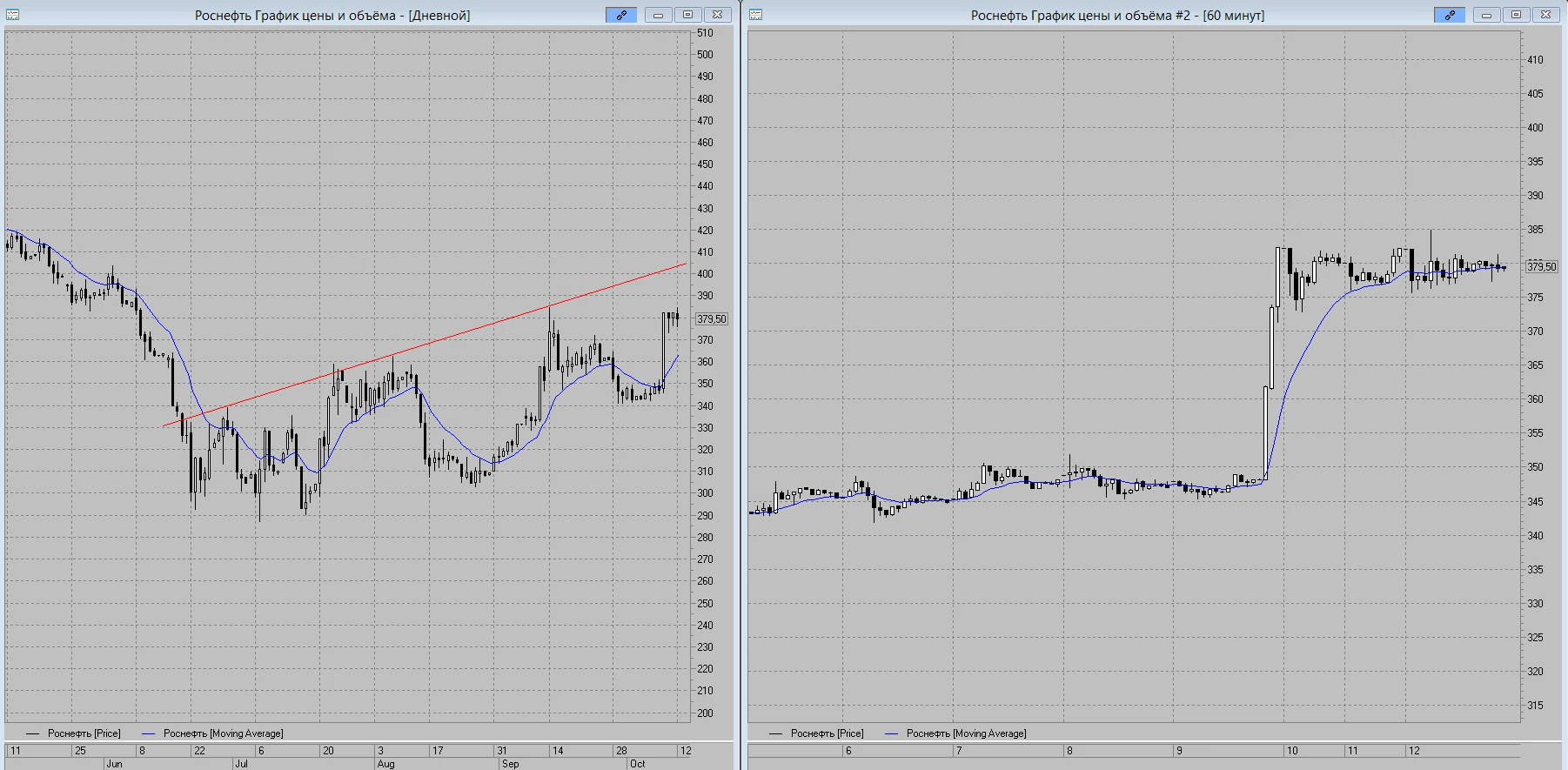Select the 379,50 price tag on the 60-minute chart
1568x770 pixels.
1541,266
